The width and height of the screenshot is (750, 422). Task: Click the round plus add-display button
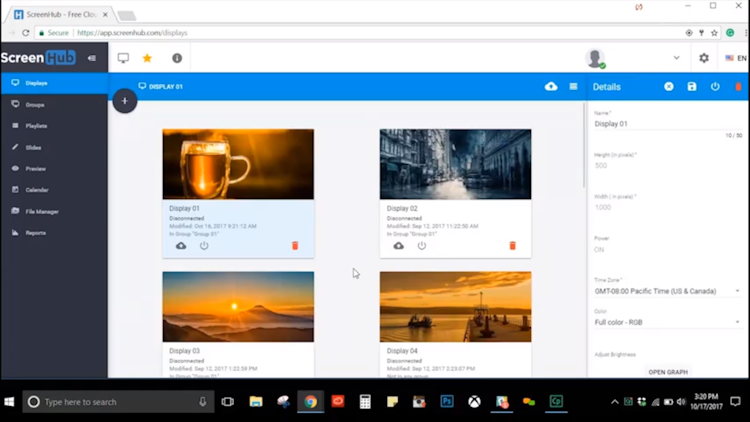click(125, 101)
